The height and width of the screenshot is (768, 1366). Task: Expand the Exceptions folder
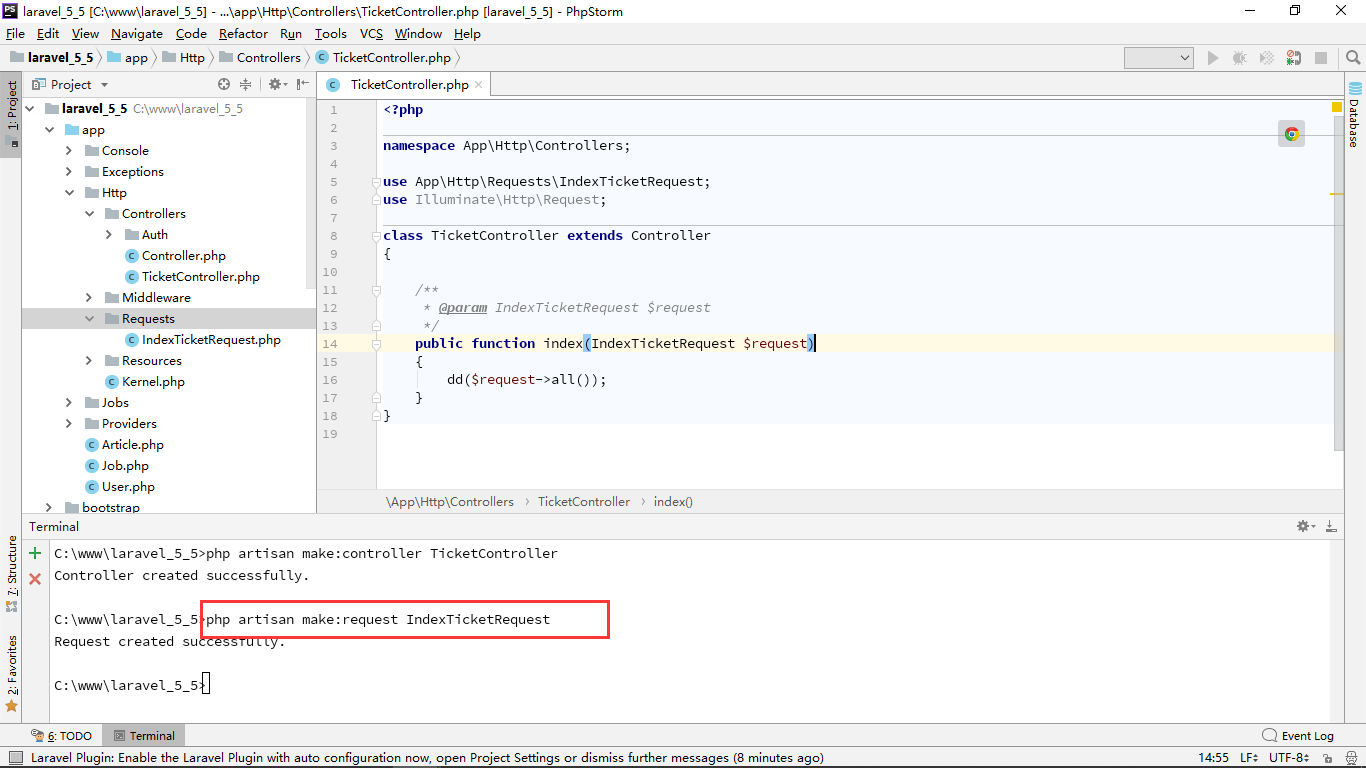coord(69,172)
